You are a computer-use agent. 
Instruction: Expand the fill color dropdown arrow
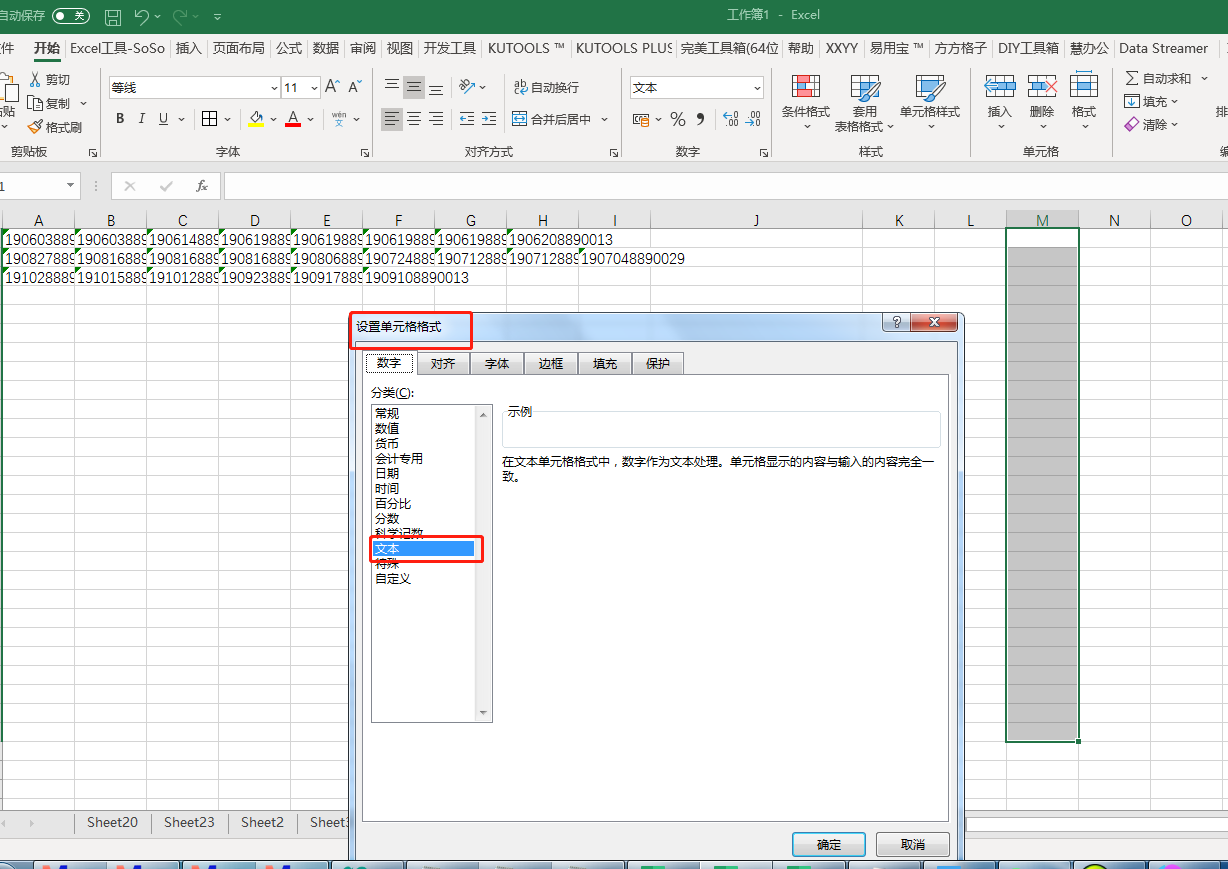pyautogui.click(x=273, y=119)
